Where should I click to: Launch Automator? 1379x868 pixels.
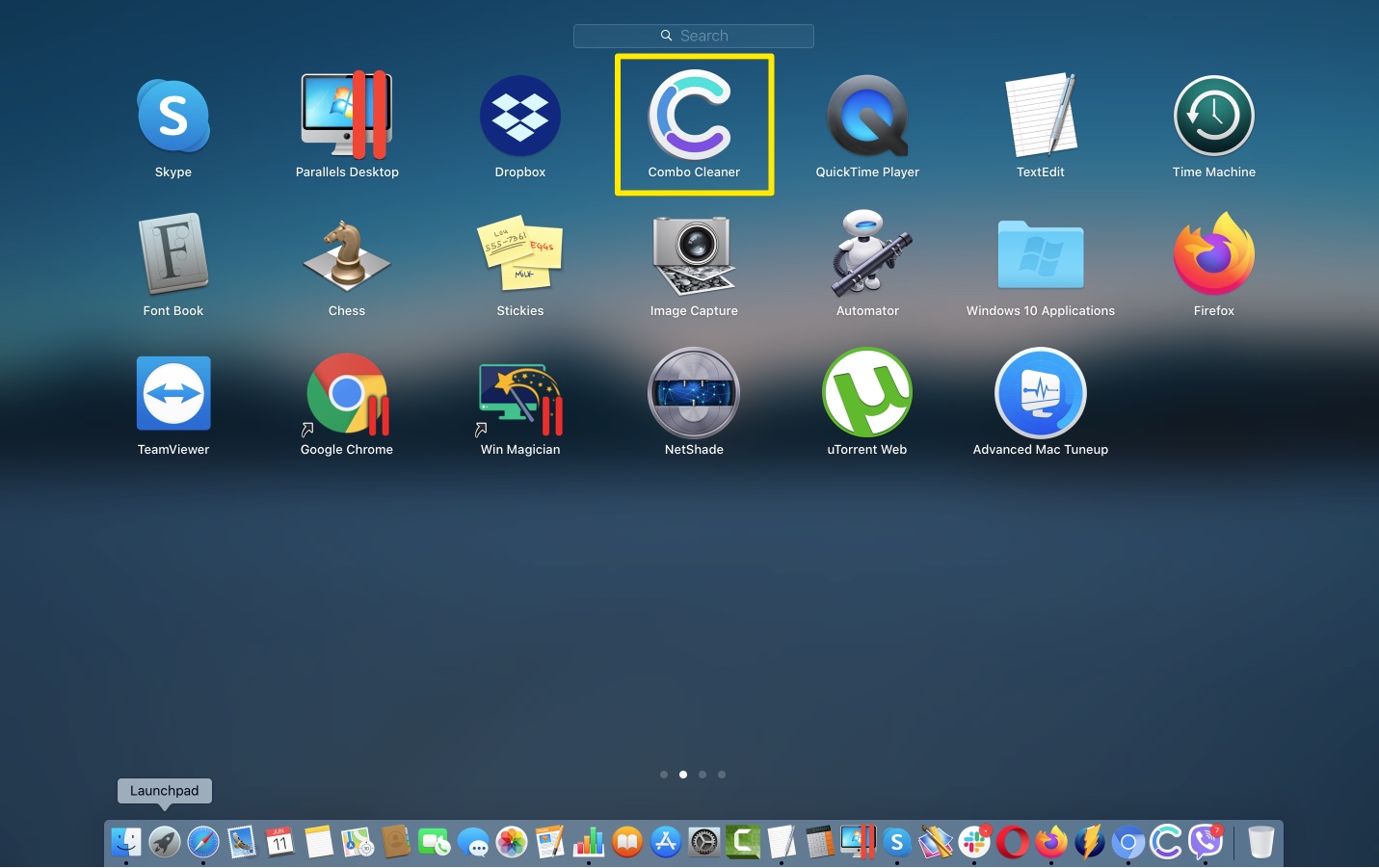coord(867,255)
